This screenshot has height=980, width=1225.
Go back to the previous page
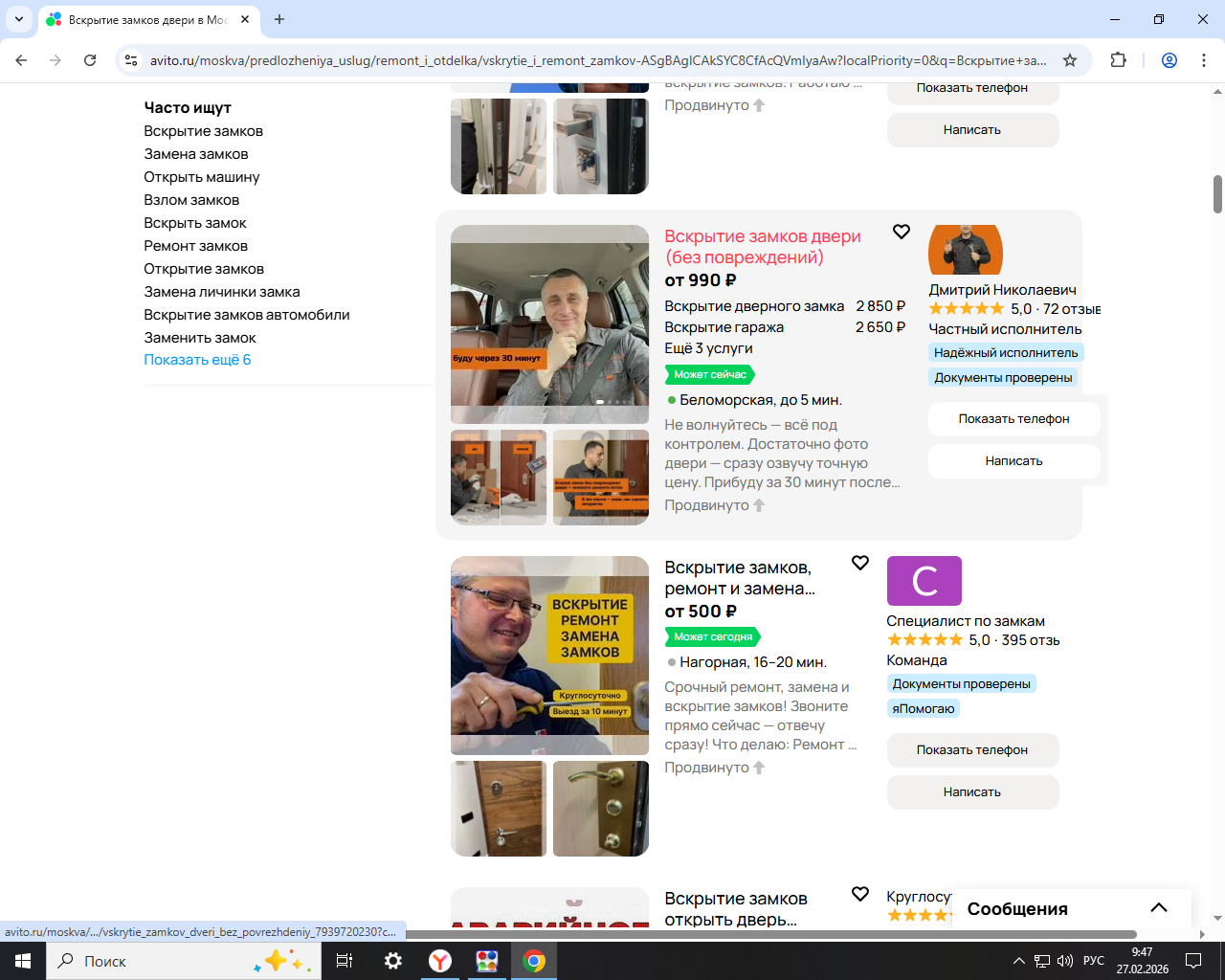coord(21,60)
